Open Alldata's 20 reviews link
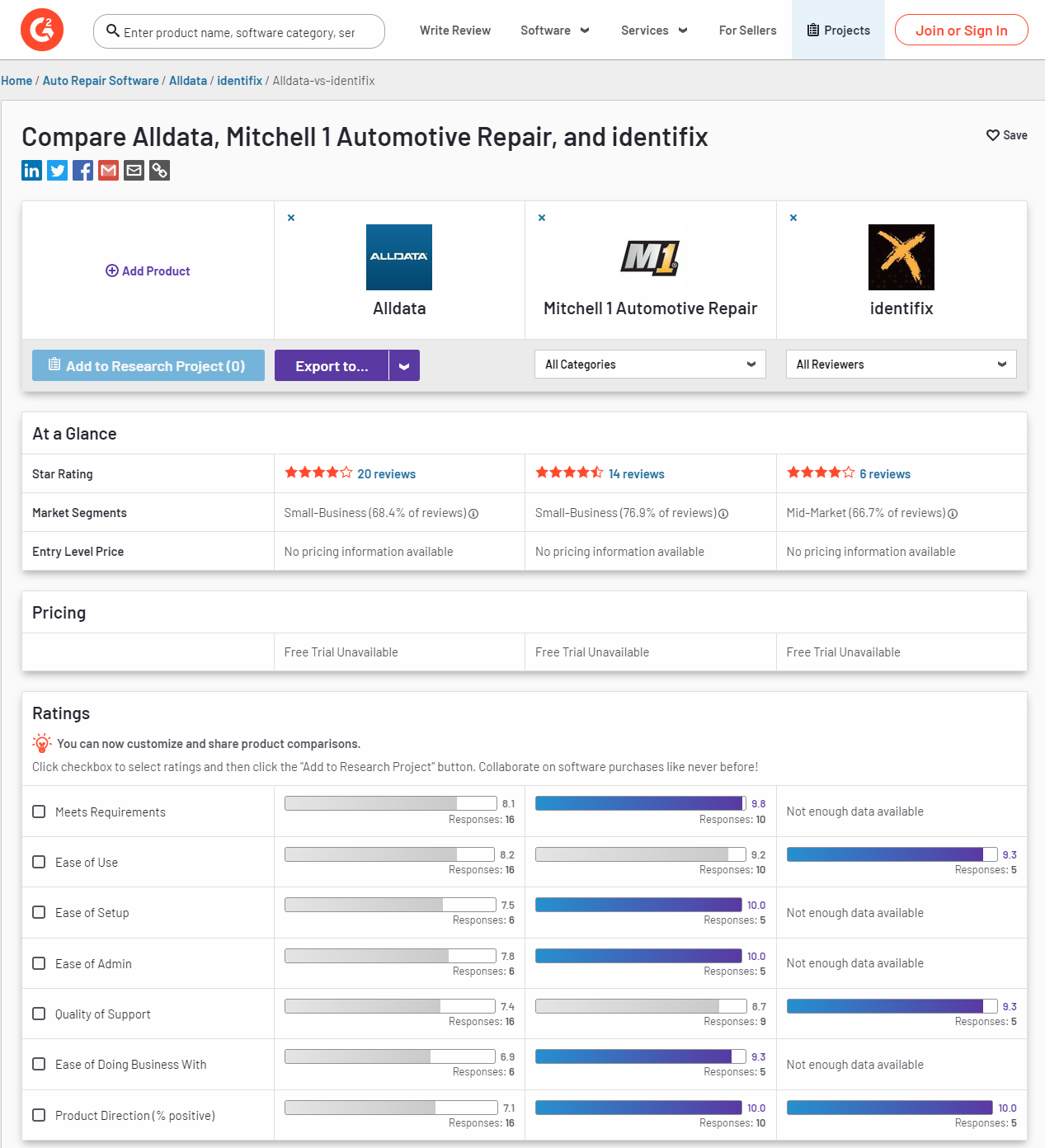 (386, 474)
